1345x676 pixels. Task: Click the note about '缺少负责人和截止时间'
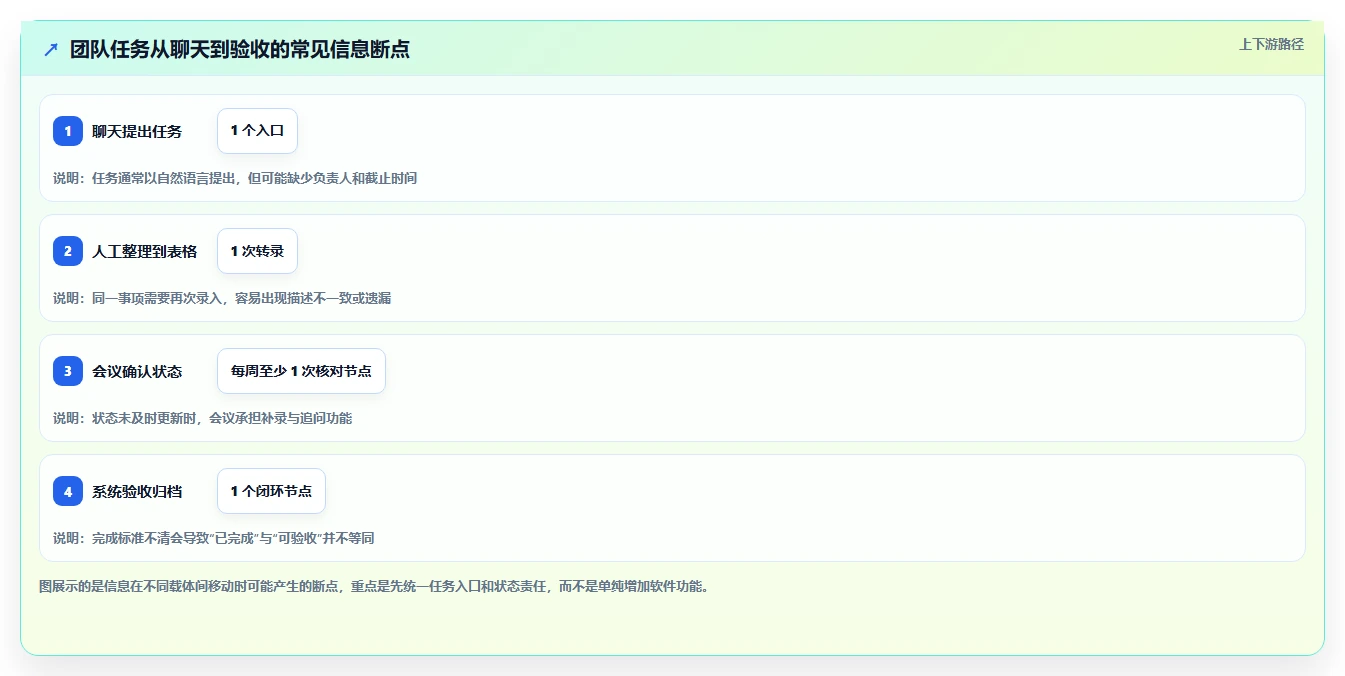235,178
